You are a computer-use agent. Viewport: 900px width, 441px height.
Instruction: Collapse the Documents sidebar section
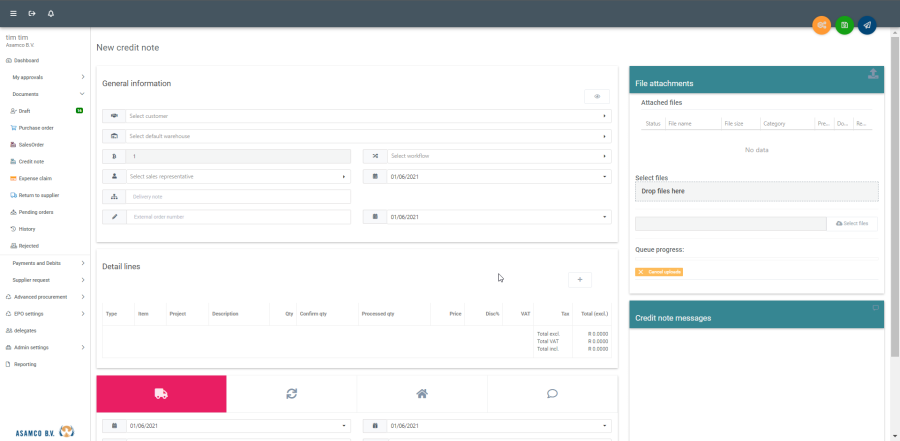tap(47, 94)
